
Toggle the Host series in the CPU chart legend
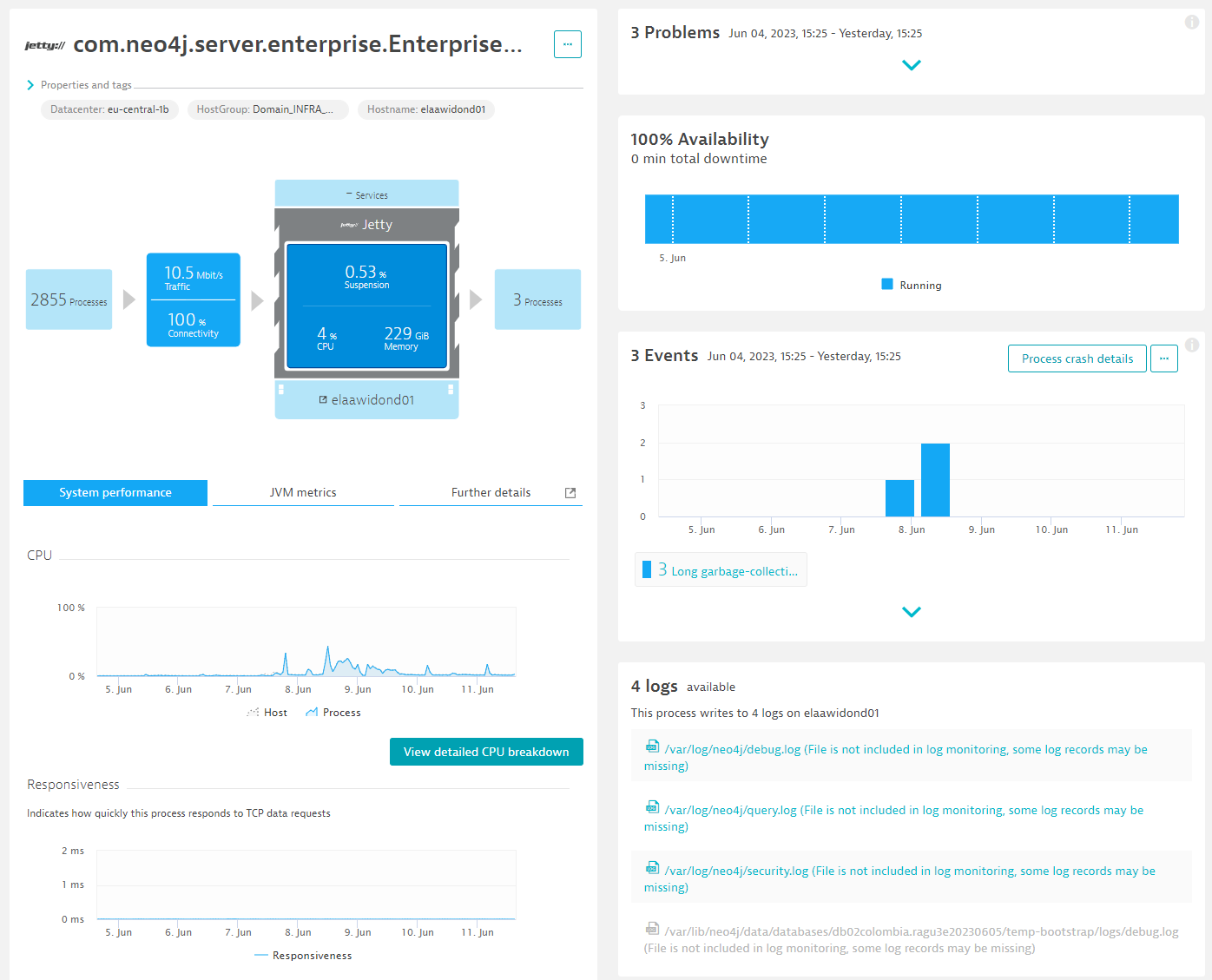coord(267,712)
